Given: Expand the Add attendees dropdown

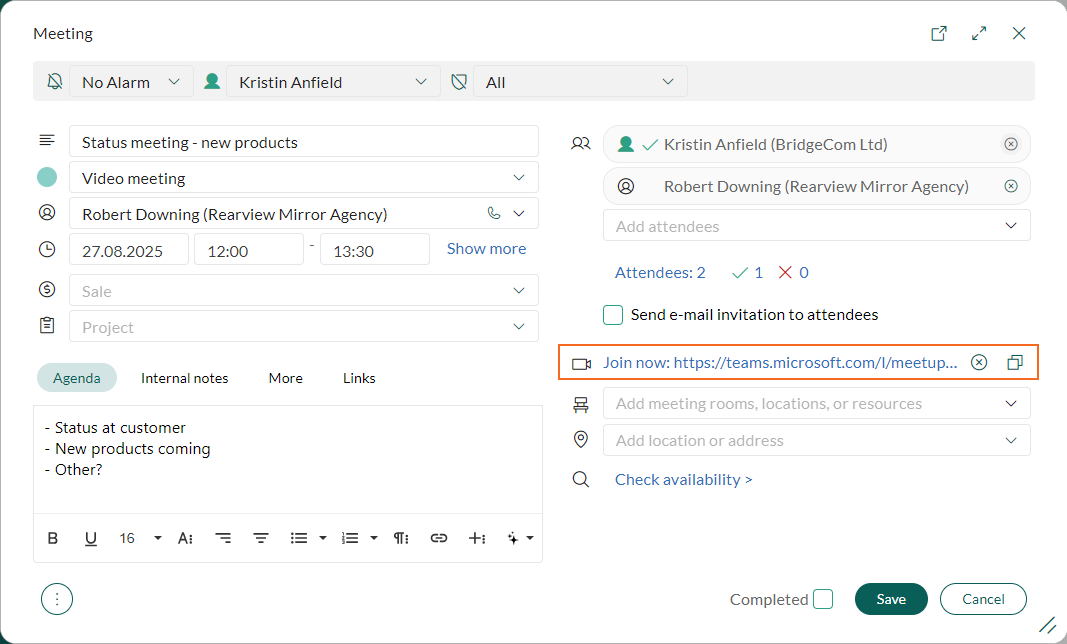Looking at the screenshot, I should pyautogui.click(x=1010, y=225).
